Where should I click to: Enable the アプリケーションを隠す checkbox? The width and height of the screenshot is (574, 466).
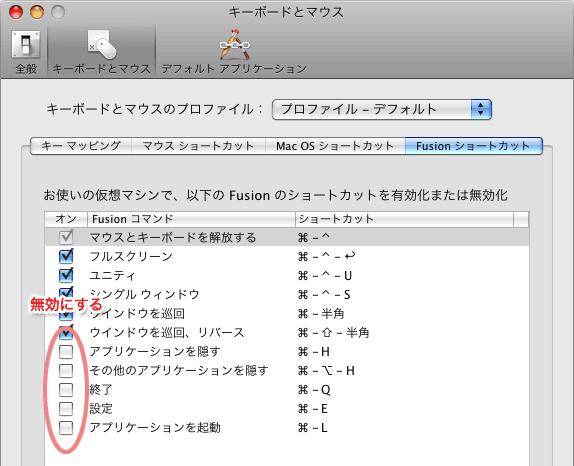point(66,352)
